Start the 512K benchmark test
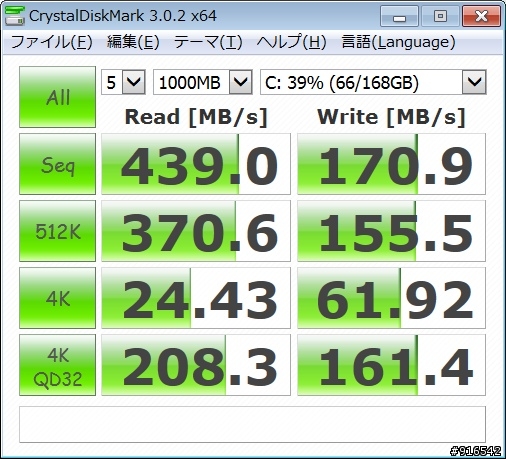 click(58, 231)
